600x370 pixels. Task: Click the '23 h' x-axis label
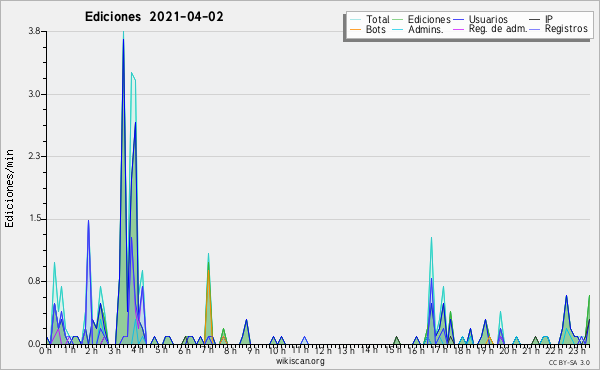577,351
